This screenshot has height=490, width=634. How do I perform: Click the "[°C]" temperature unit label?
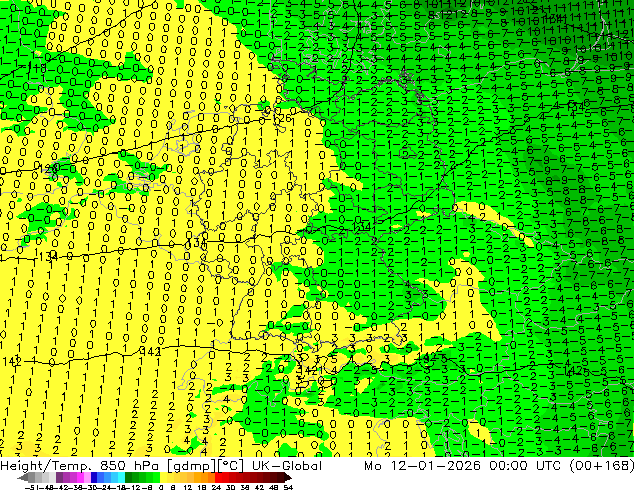pos(231,466)
